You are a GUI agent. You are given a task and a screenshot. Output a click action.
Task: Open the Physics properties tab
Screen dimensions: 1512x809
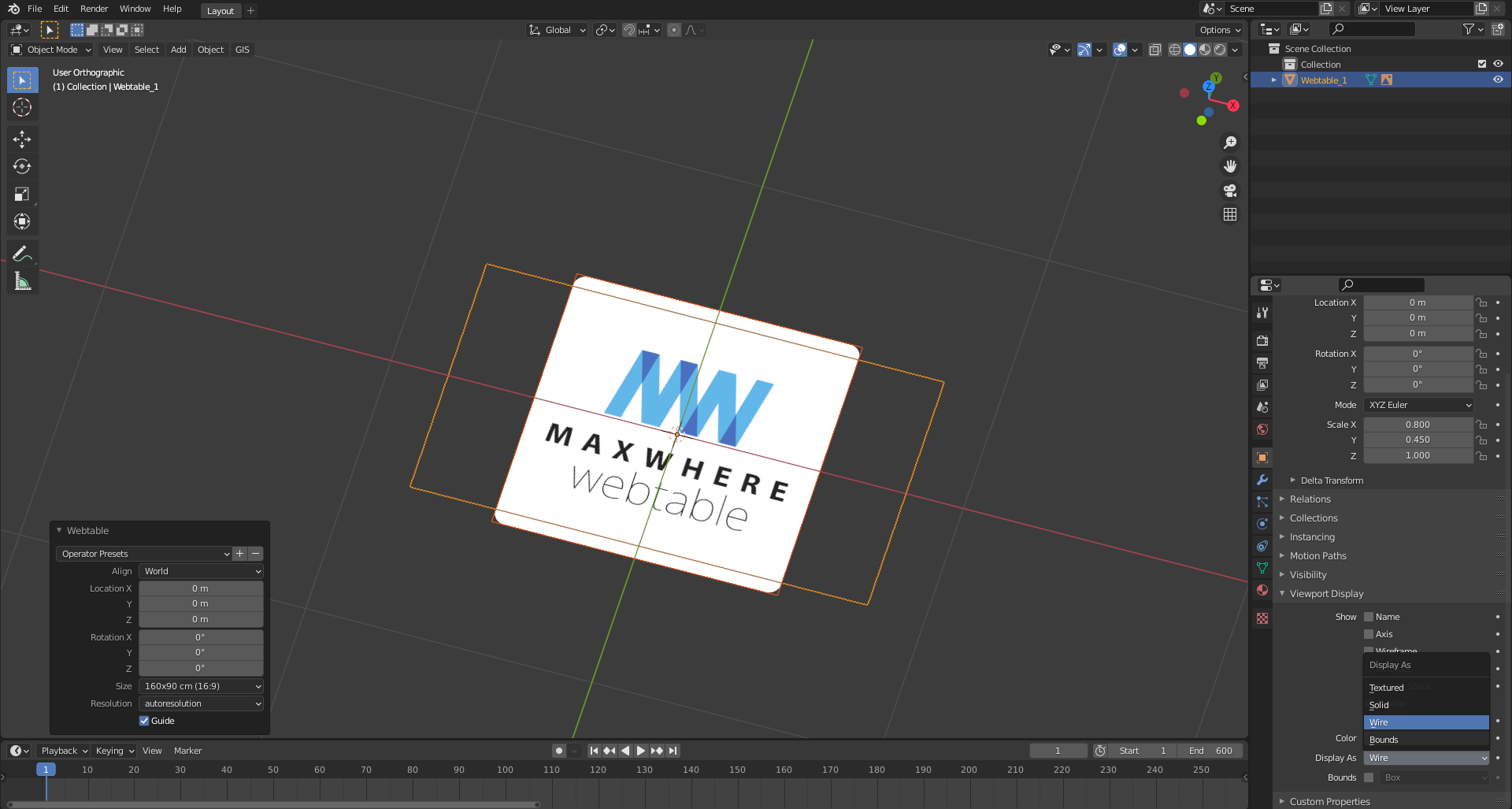[x=1262, y=524]
